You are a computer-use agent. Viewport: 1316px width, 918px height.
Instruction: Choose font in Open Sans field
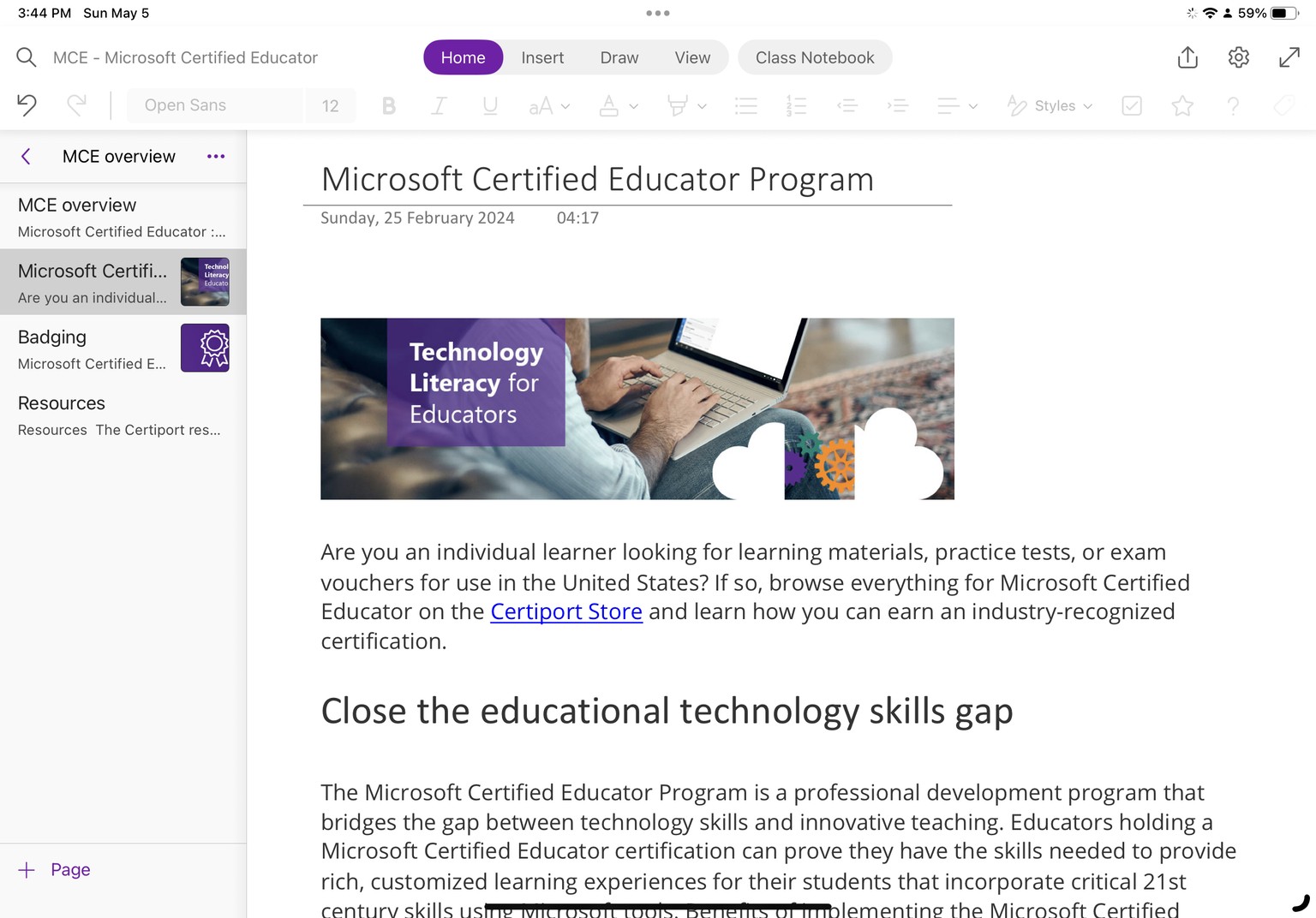click(x=215, y=105)
